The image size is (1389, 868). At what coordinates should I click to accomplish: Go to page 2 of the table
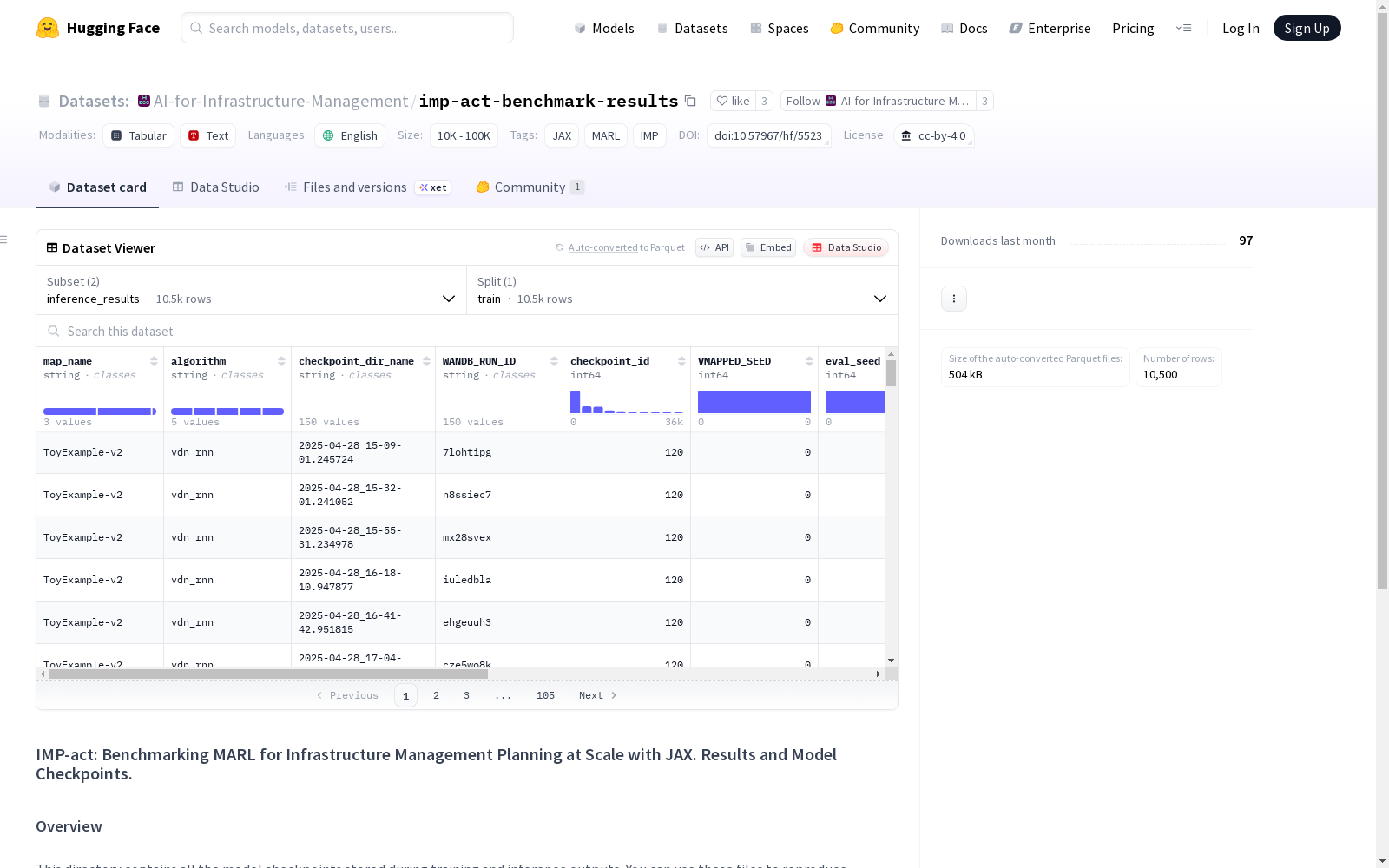click(436, 695)
